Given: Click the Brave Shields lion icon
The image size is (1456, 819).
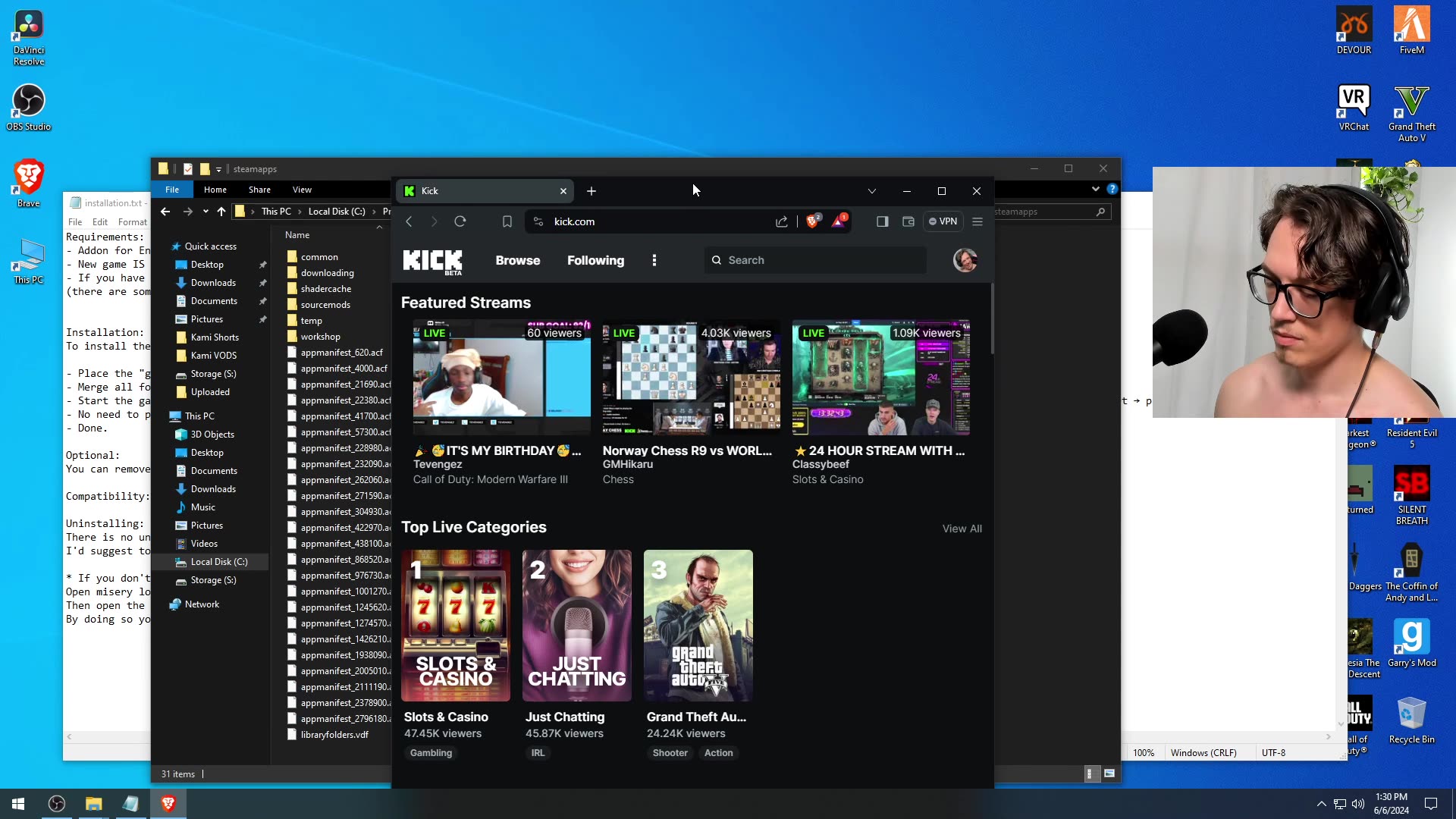Looking at the screenshot, I should pyautogui.click(x=812, y=221).
